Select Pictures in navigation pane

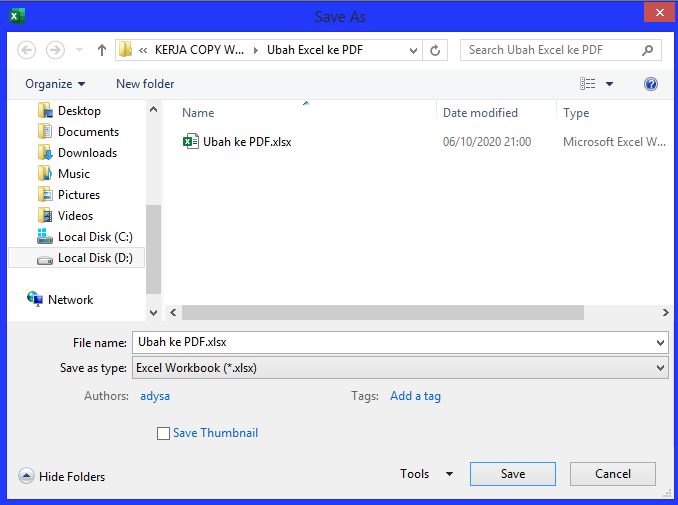click(79, 195)
